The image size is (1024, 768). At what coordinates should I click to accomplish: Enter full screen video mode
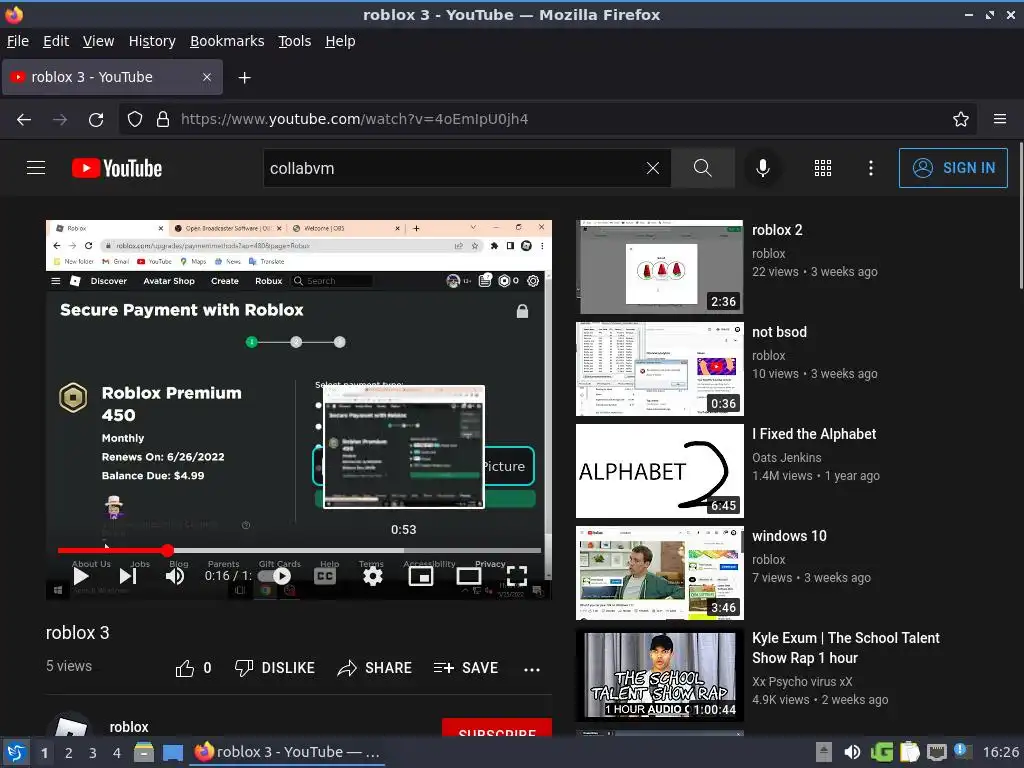[x=517, y=576]
